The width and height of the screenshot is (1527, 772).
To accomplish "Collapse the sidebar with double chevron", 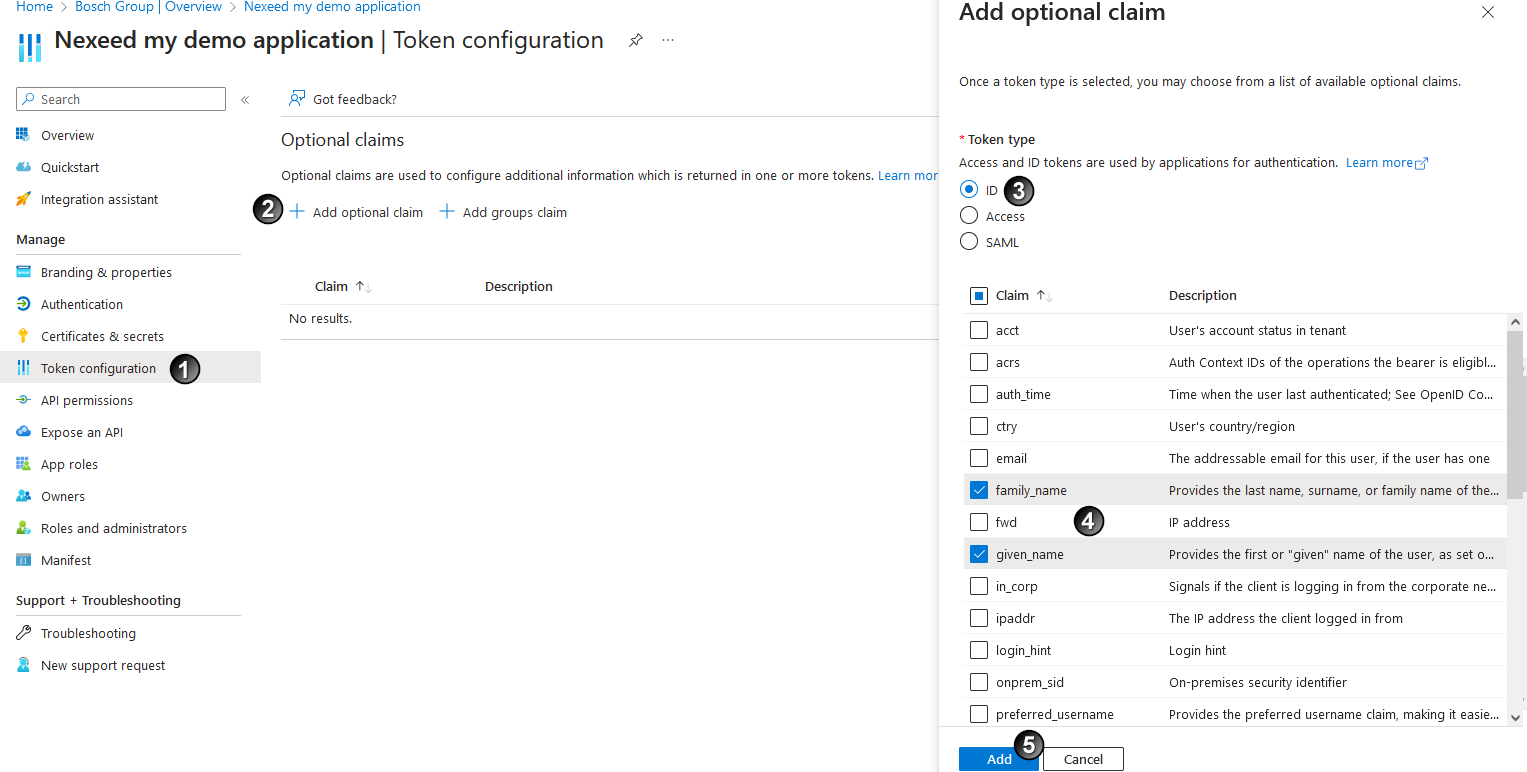I will pos(245,100).
